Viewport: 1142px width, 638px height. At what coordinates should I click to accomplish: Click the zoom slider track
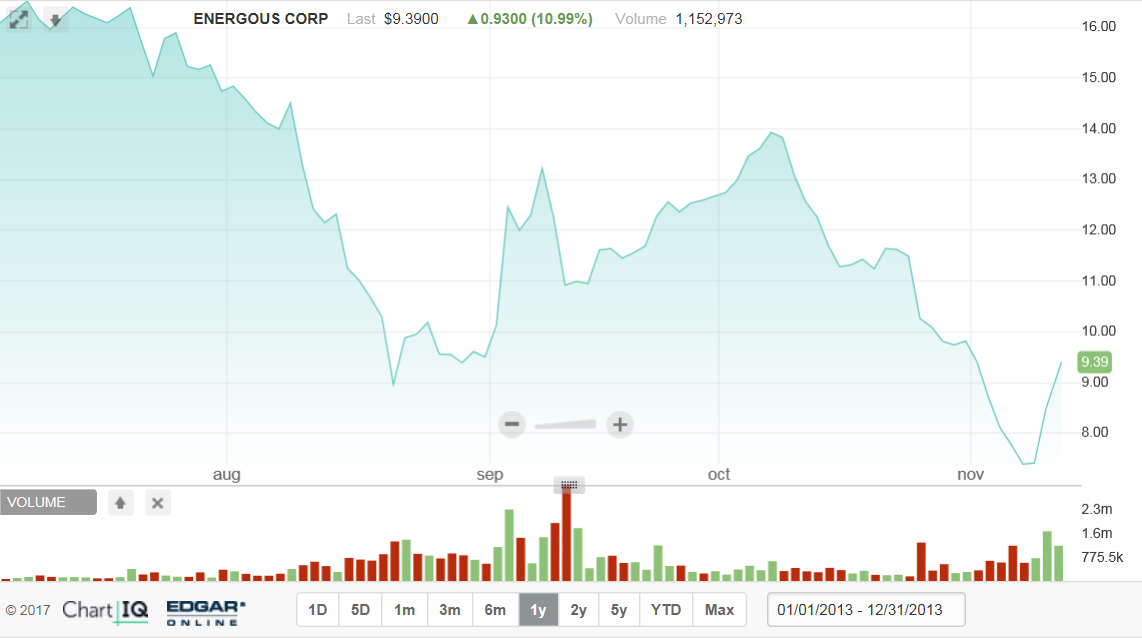565,425
